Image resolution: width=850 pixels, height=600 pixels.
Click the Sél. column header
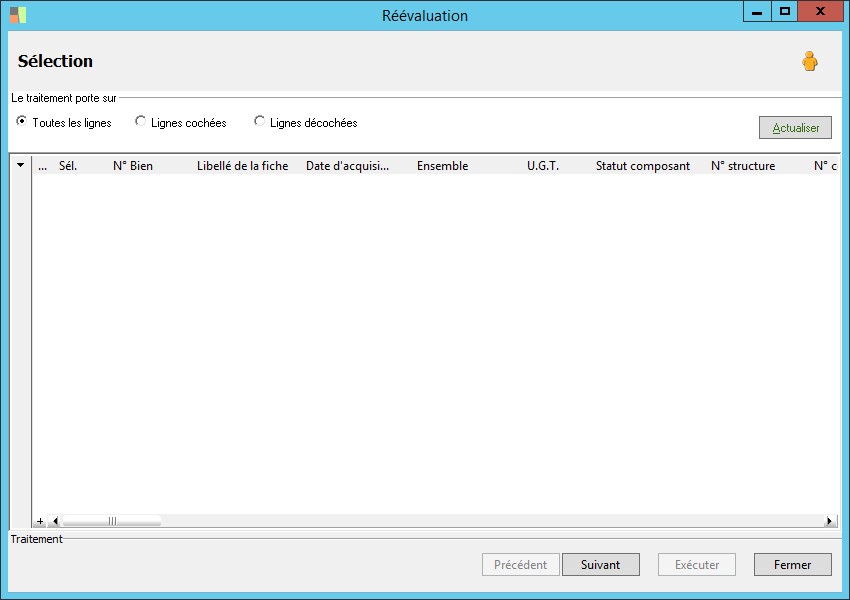pyautogui.click(x=68, y=166)
